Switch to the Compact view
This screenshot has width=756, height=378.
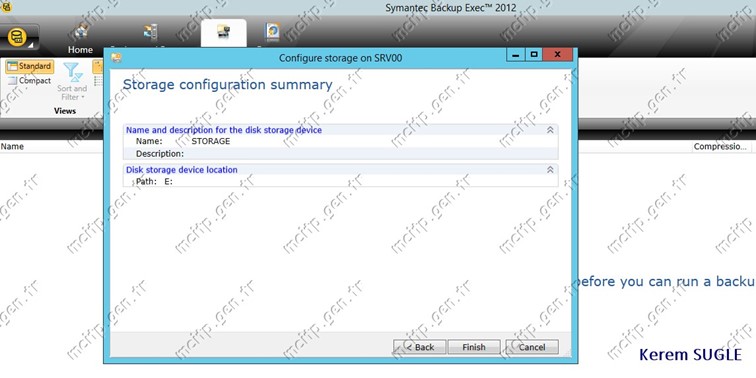click(x=29, y=81)
